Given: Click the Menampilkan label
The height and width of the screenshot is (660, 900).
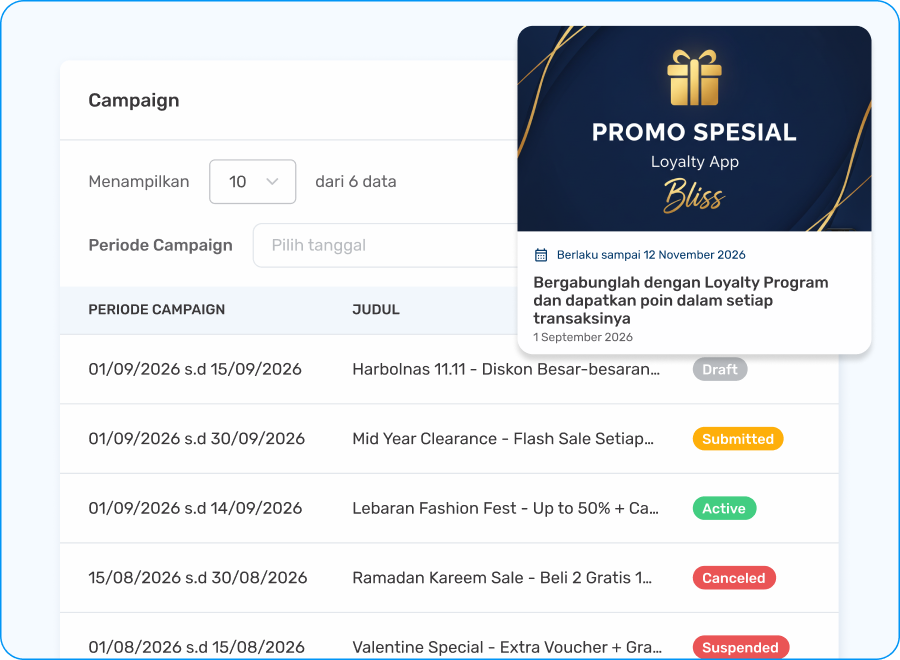Looking at the screenshot, I should point(139,182).
